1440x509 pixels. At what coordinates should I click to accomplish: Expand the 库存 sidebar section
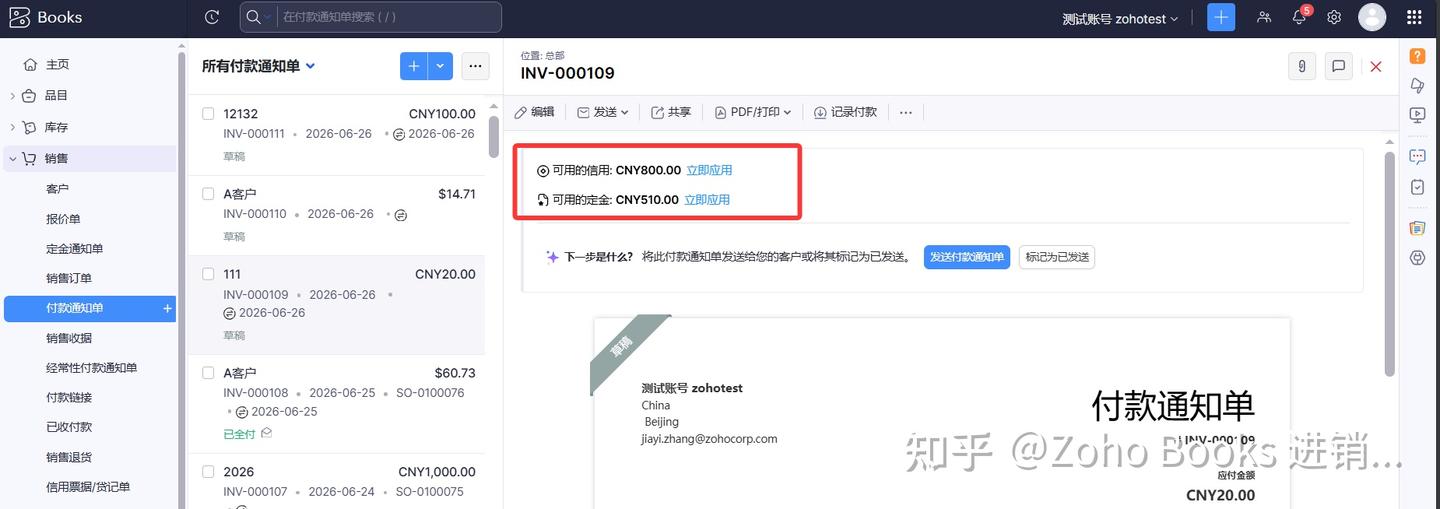13,128
